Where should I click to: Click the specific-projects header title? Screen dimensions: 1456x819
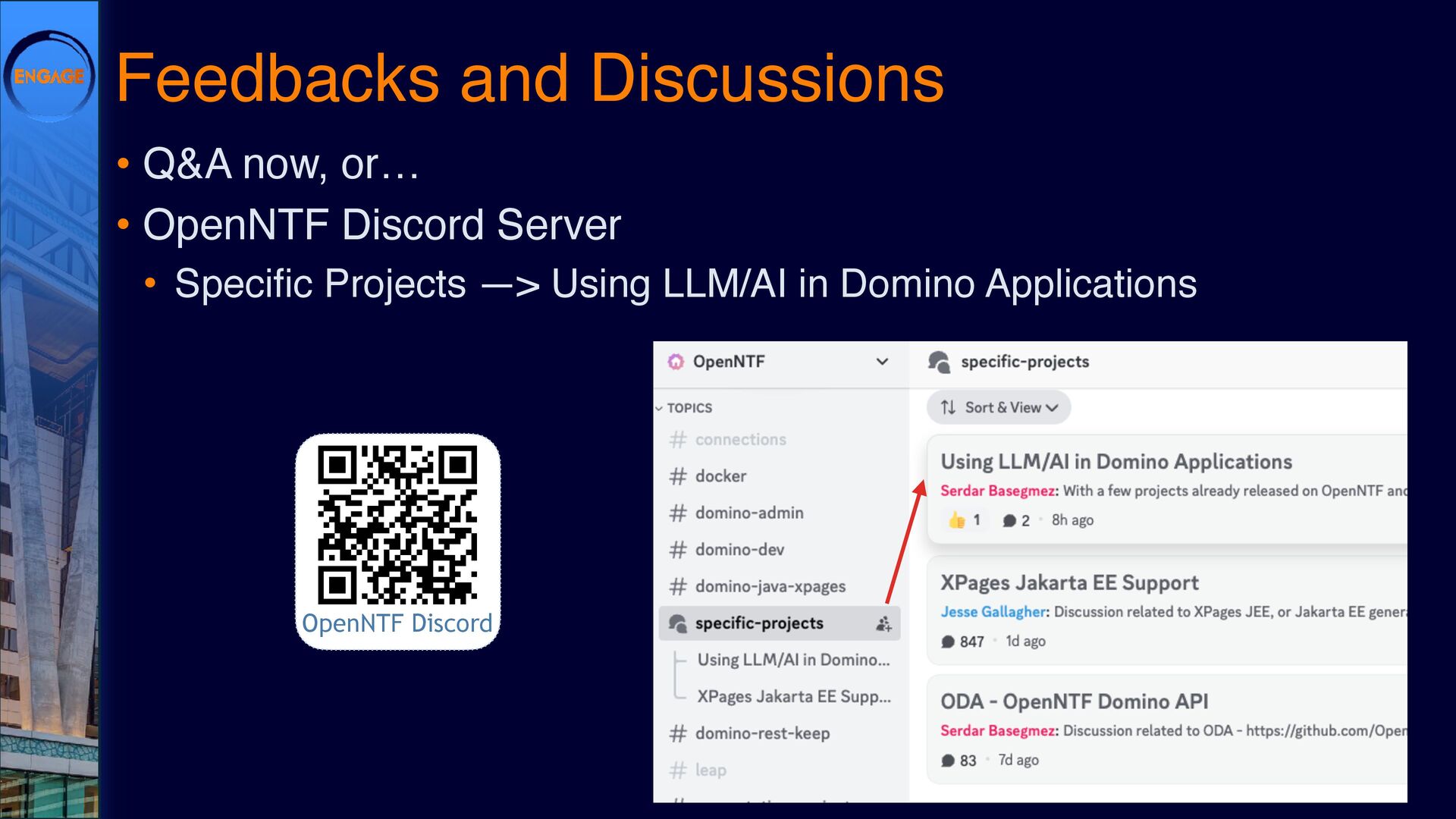[x=1025, y=362]
